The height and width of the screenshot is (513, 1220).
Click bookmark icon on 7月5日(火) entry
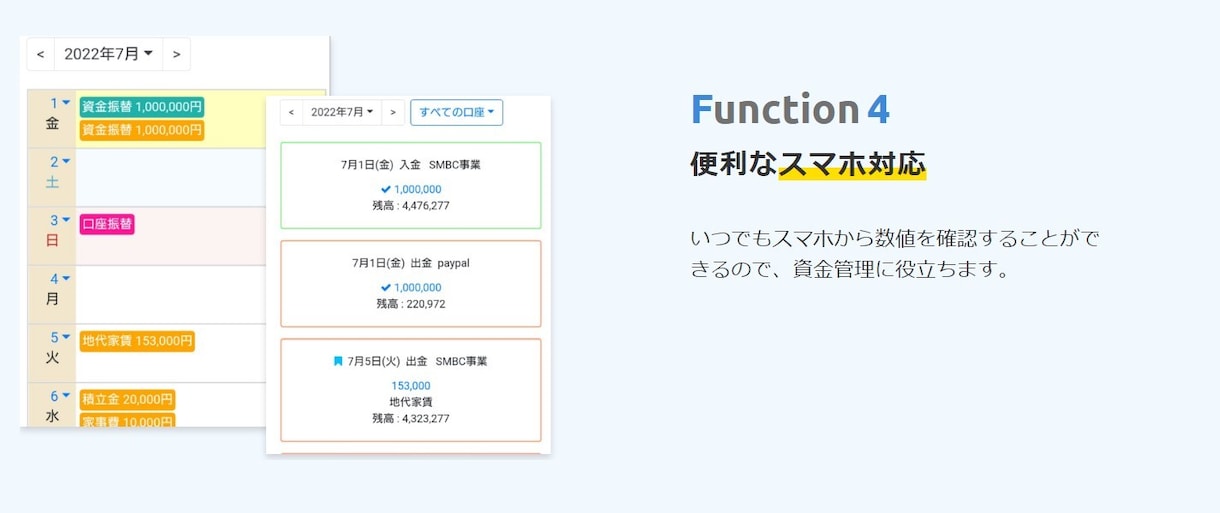point(338,361)
